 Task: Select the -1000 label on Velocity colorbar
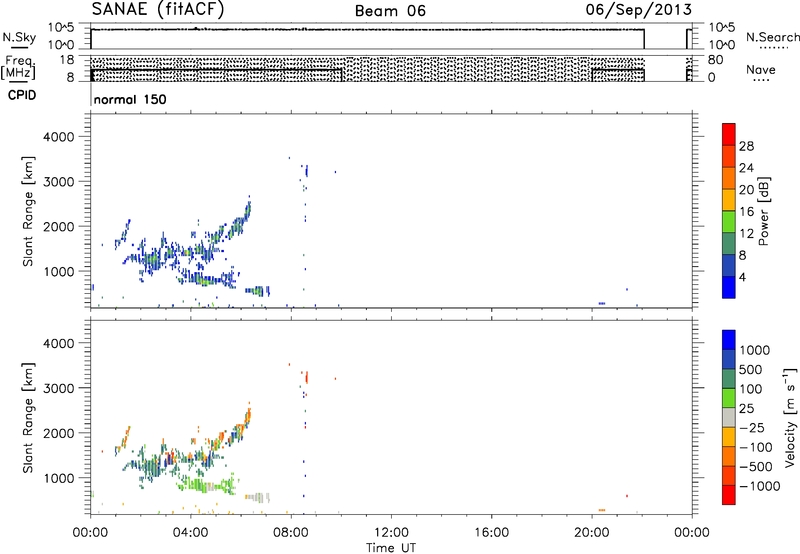tap(760, 486)
